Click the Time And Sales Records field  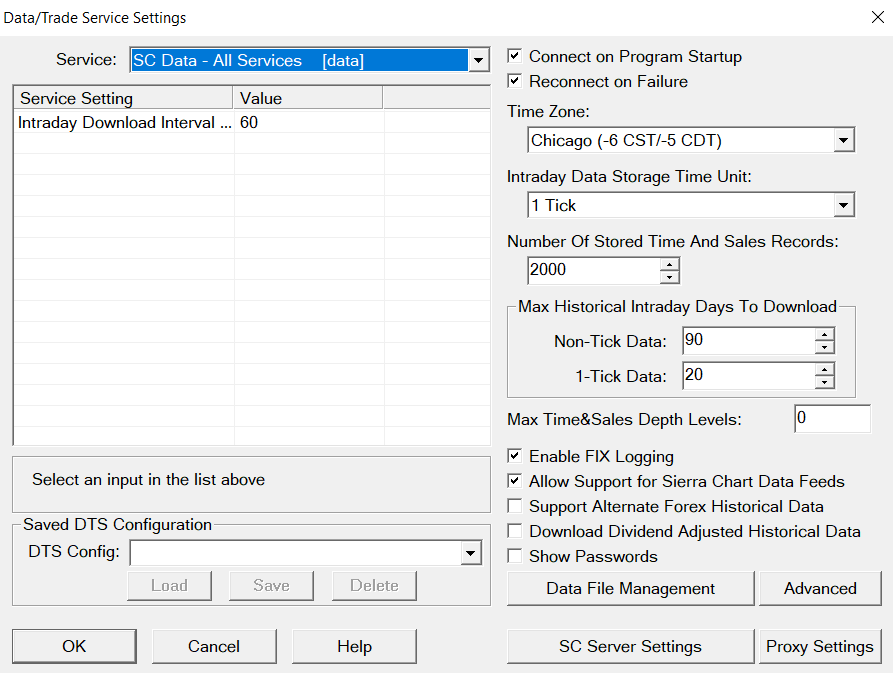[594, 270]
